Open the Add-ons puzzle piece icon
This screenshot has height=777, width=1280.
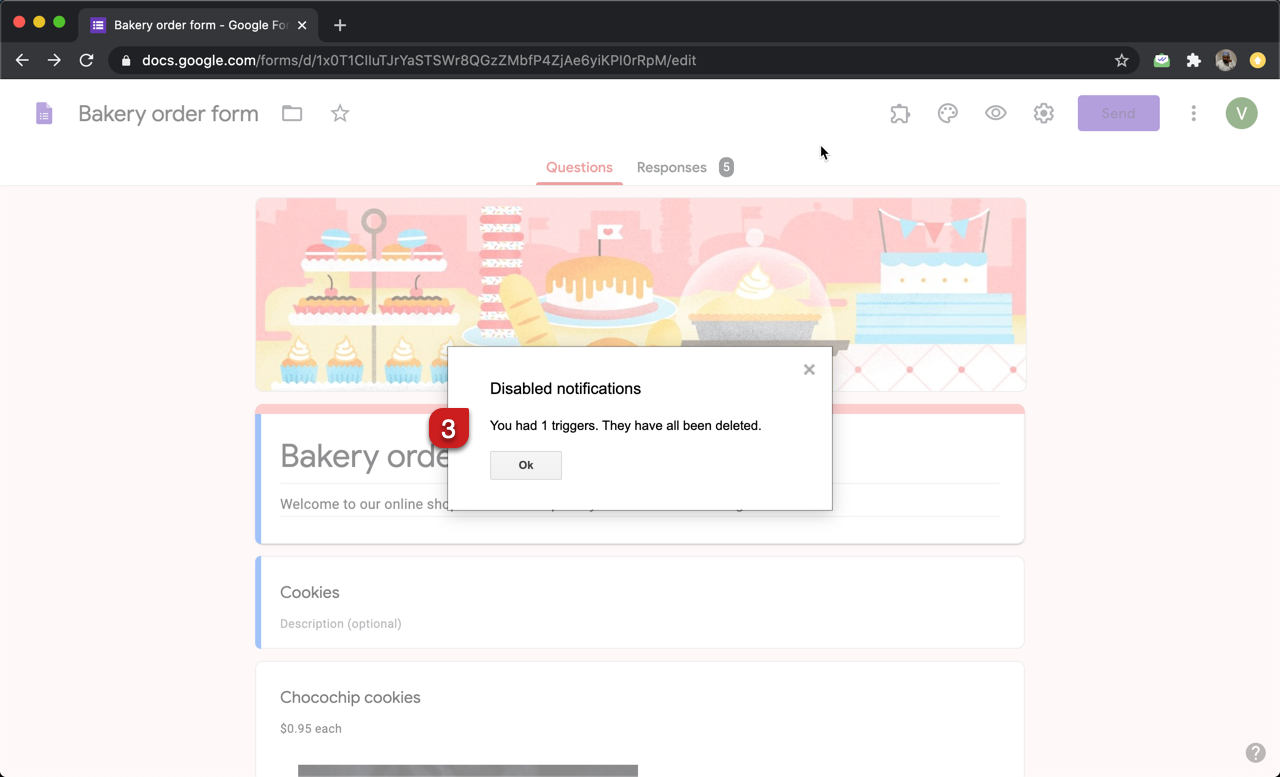[x=899, y=113]
